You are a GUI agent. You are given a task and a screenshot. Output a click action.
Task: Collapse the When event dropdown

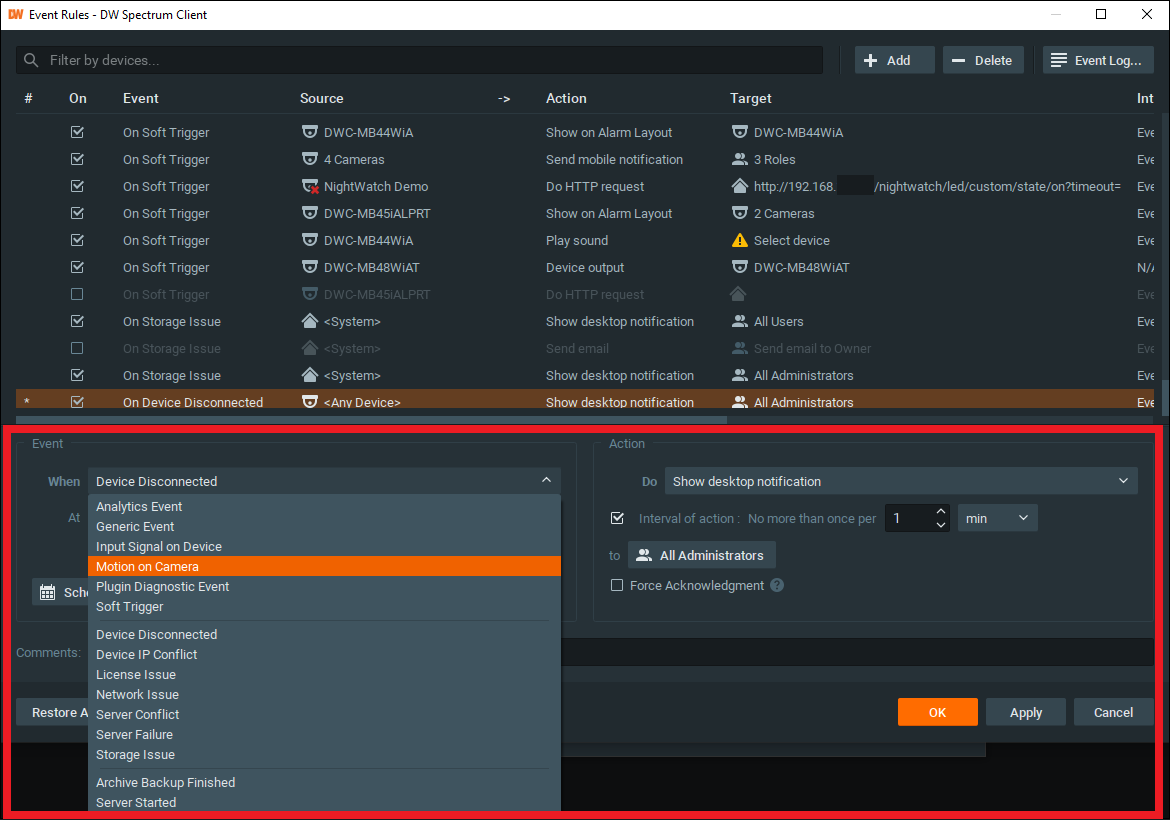coord(547,480)
